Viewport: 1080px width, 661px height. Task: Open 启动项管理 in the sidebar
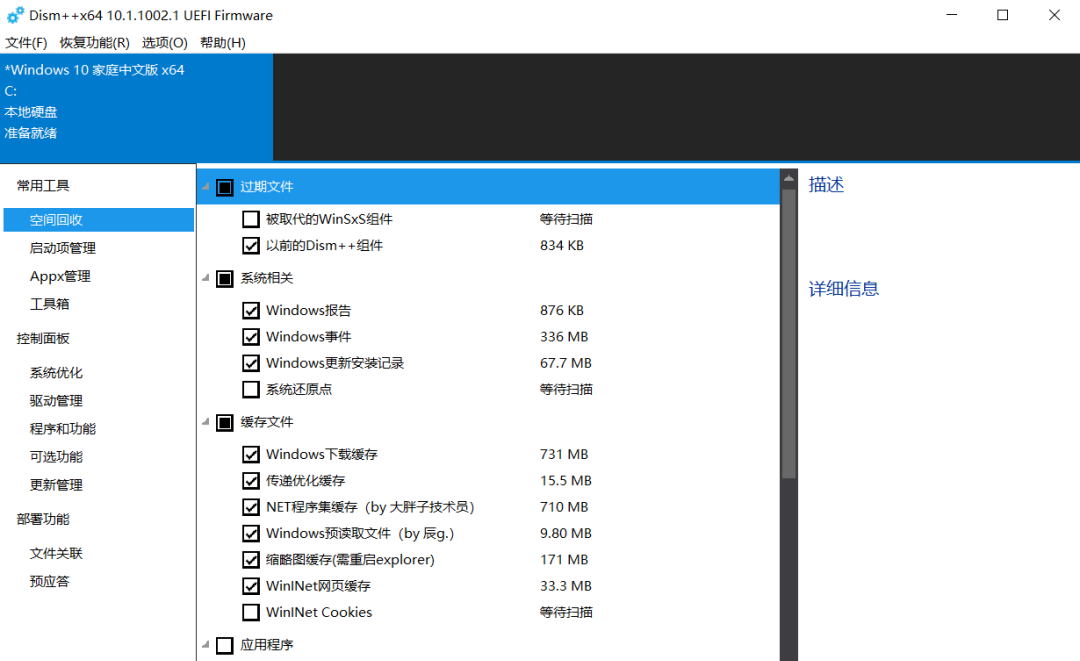pyautogui.click(x=63, y=248)
